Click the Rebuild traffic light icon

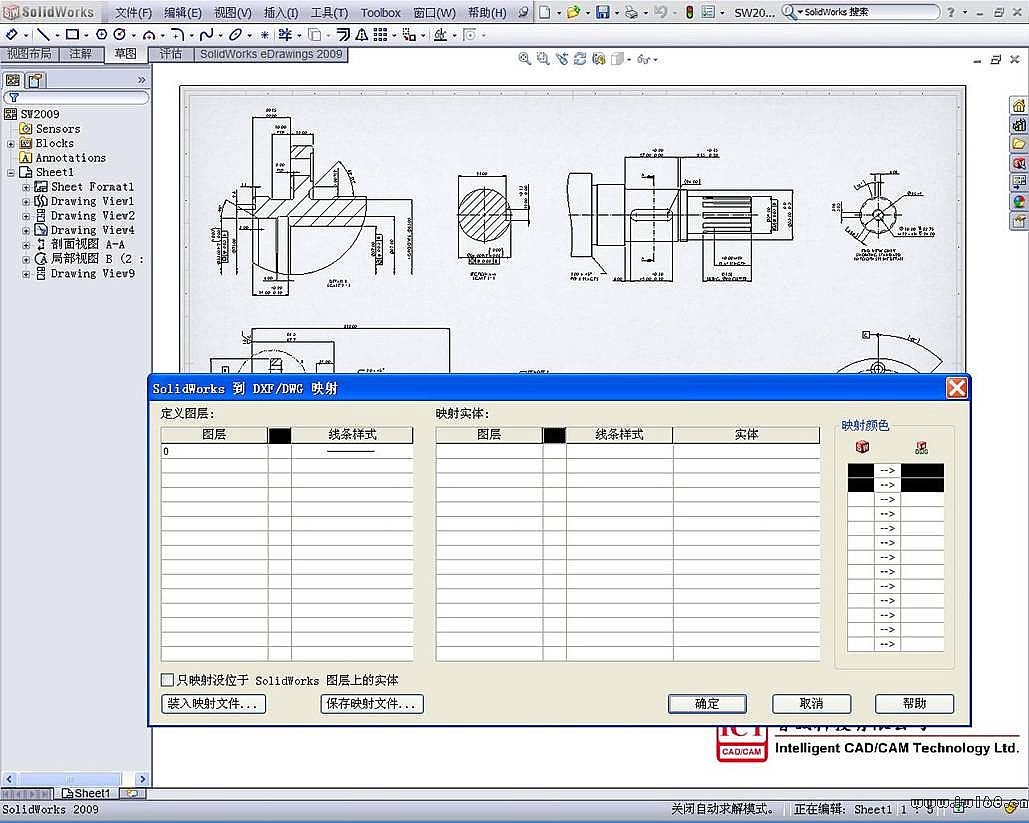click(x=690, y=12)
